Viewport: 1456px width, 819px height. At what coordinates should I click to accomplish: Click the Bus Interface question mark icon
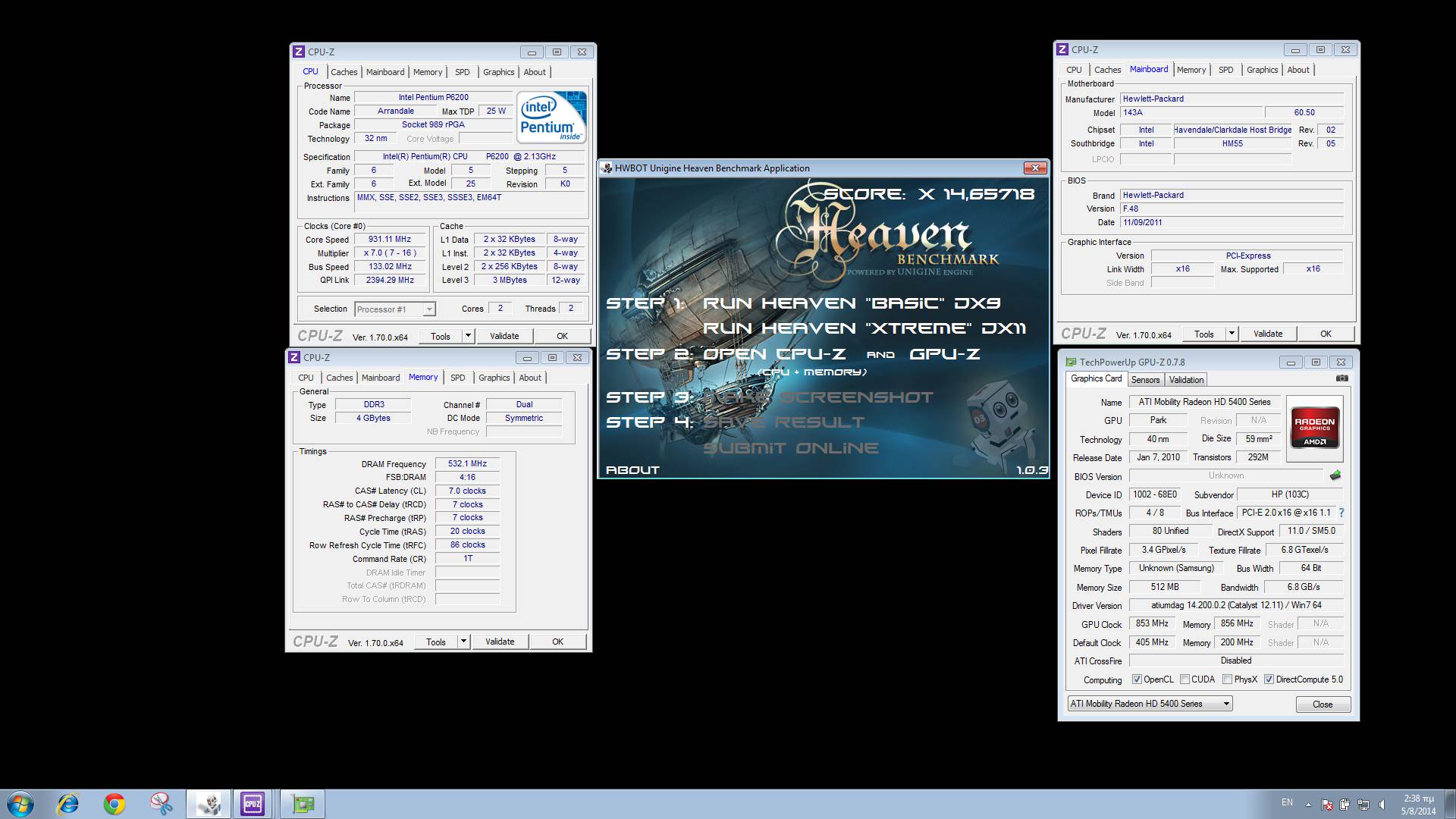pyautogui.click(x=1341, y=513)
